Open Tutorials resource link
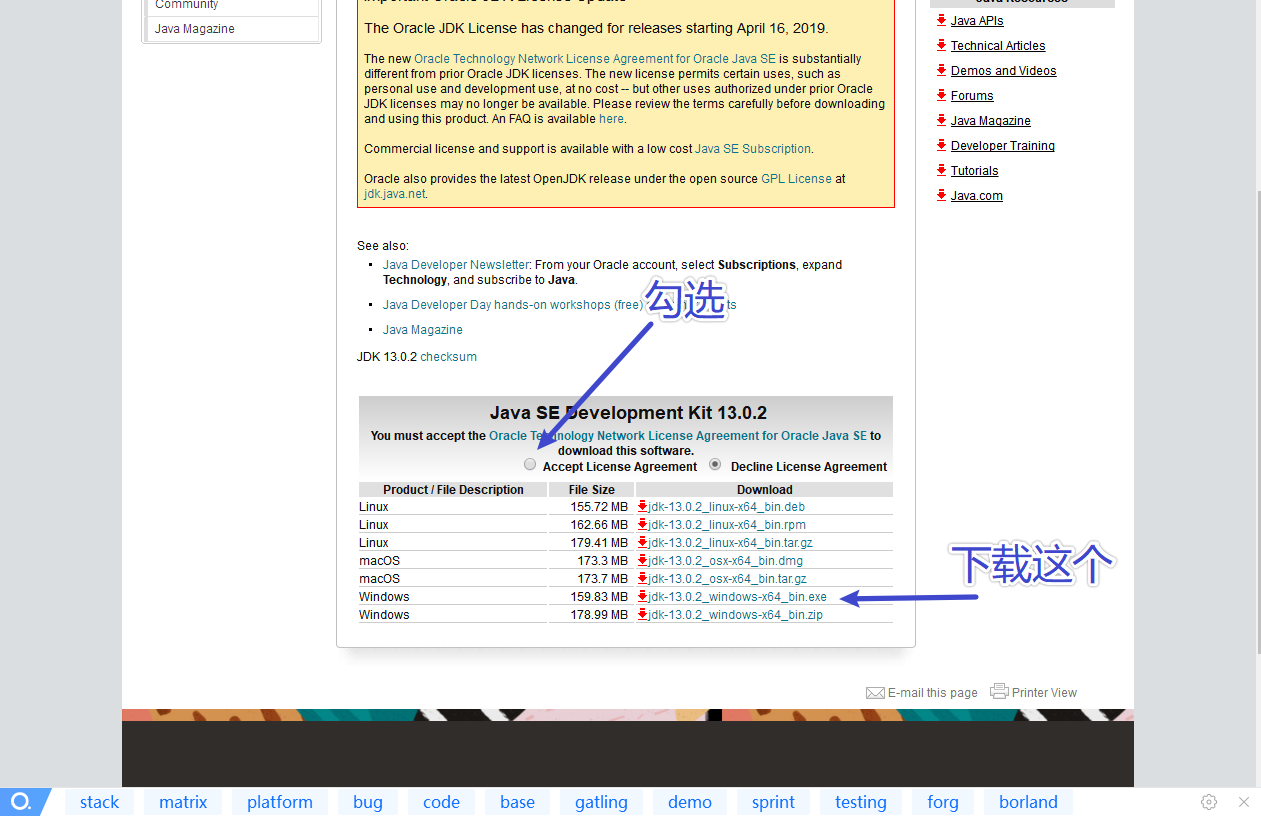 click(x=975, y=171)
